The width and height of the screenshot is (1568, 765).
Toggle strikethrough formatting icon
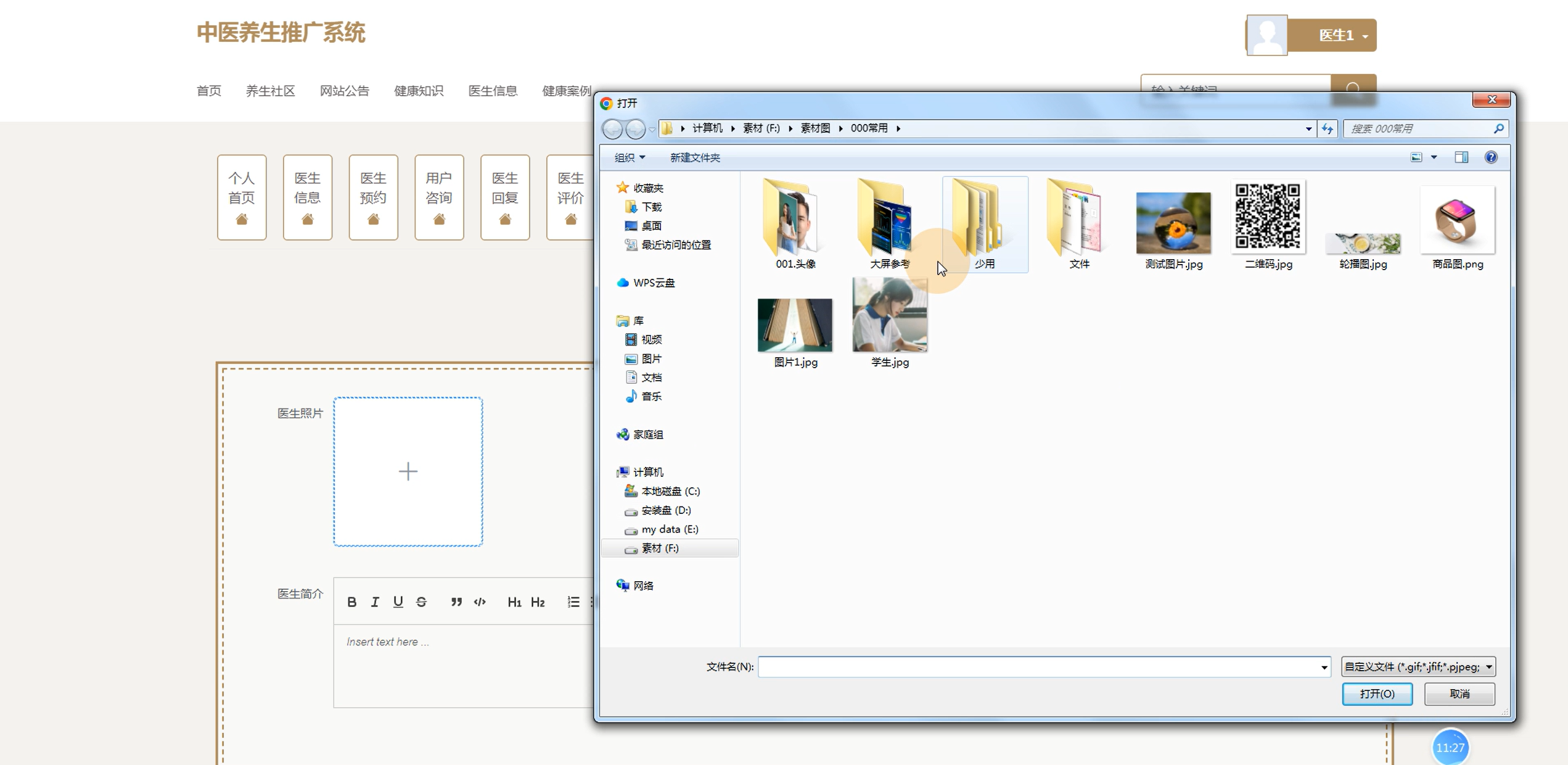[421, 602]
